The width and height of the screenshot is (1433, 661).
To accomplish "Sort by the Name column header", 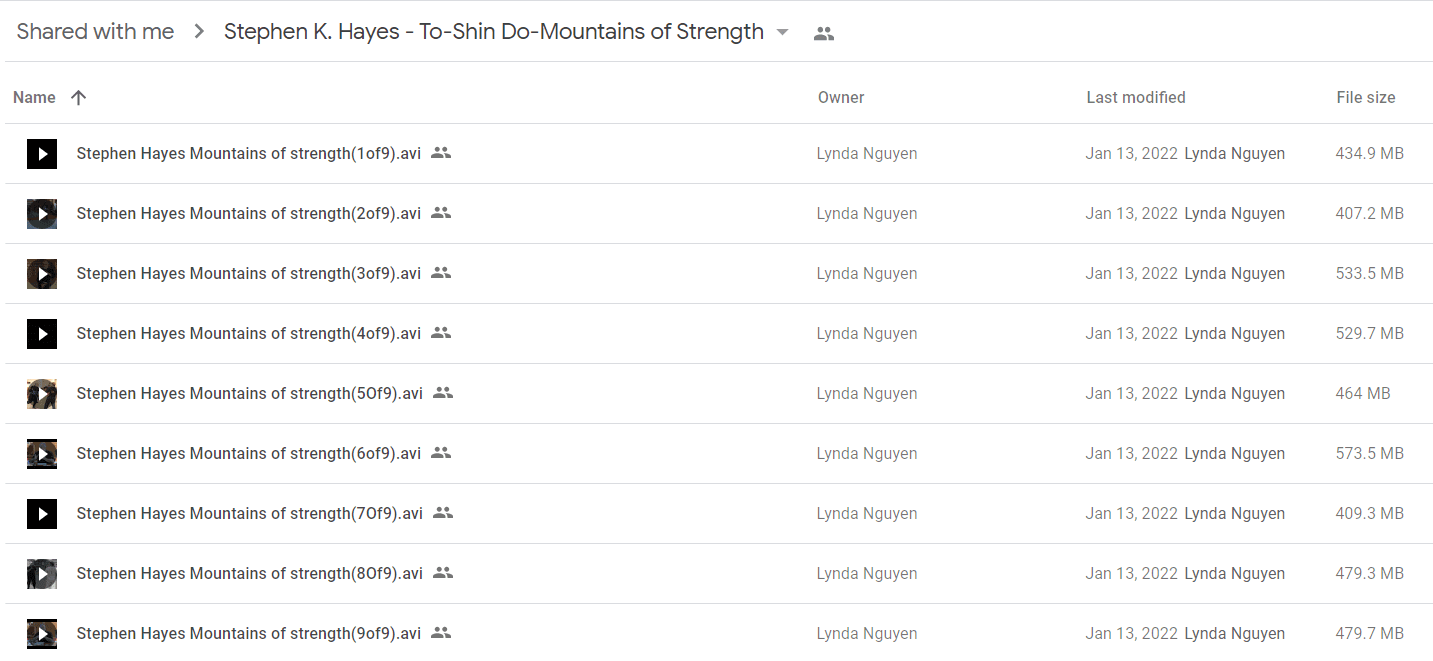I will (x=34, y=97).
